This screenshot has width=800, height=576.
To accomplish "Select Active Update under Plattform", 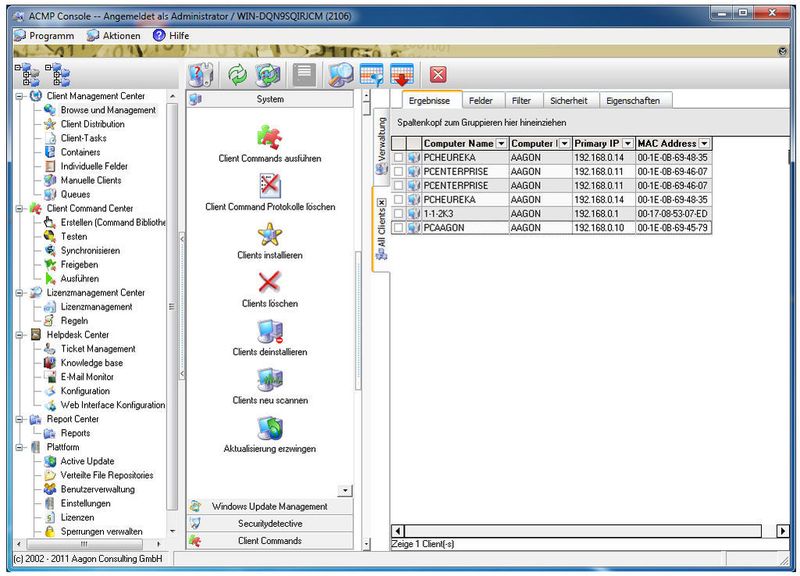I will (87, 461).
